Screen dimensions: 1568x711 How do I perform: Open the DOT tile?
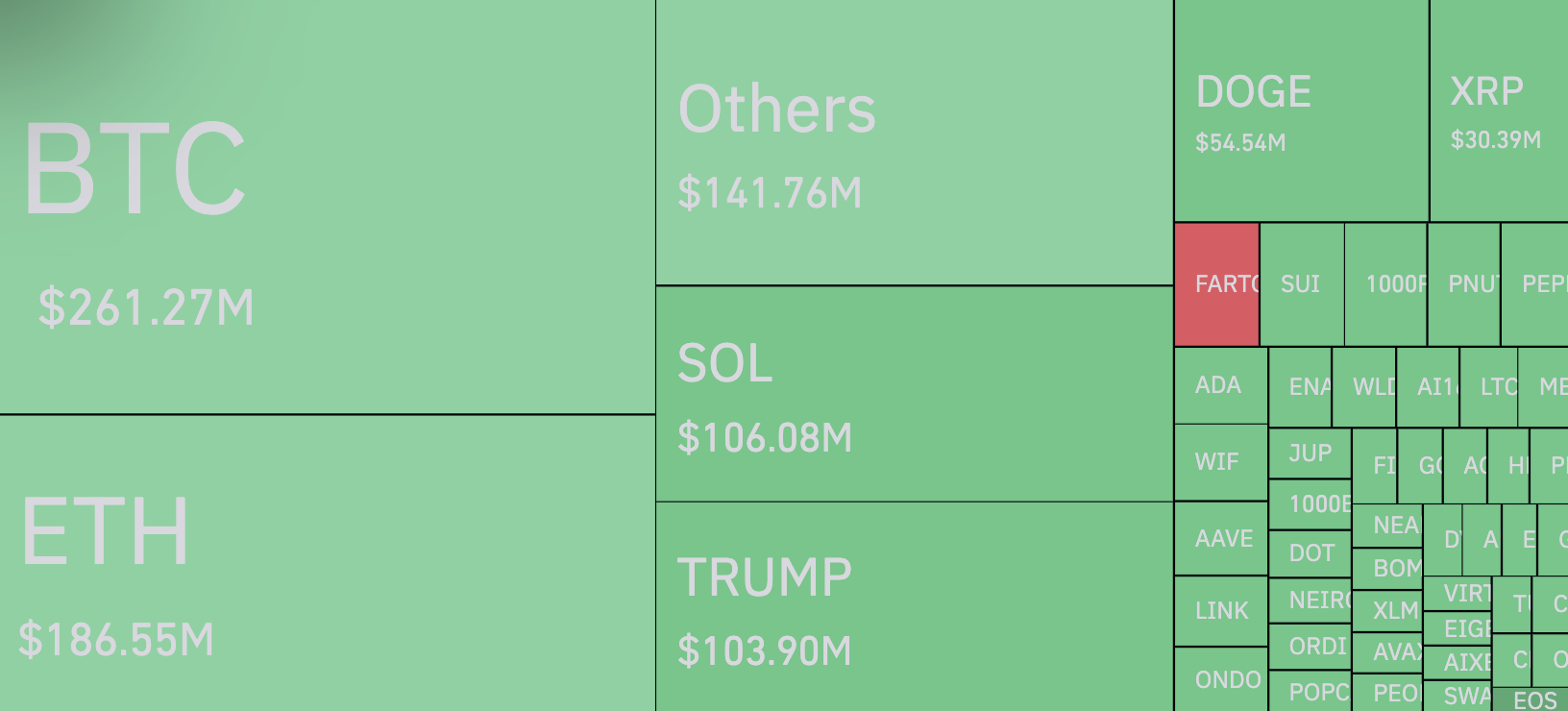point(1310,553)
